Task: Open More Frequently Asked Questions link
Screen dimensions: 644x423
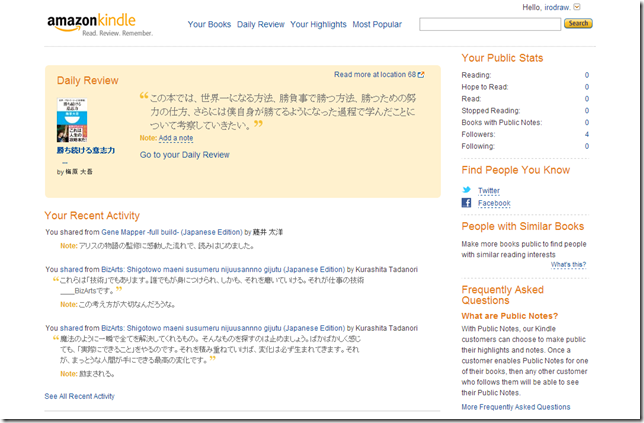Action: point(516,407)
